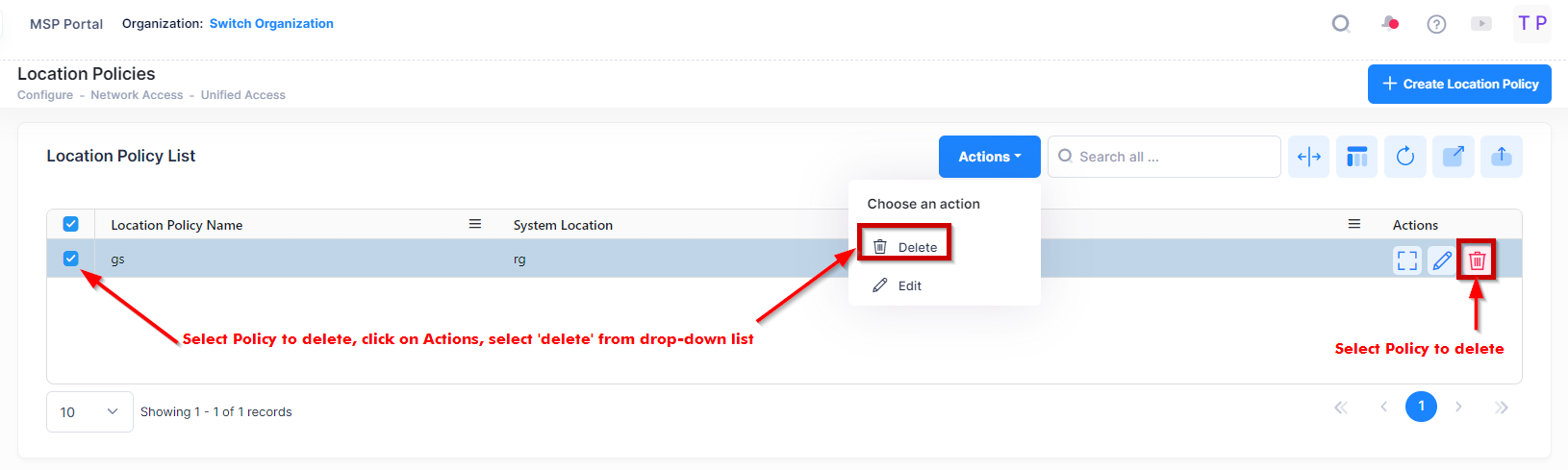Expand the gs row with fullscreen icon
Screen dimensions: 1568x470
1407,260
